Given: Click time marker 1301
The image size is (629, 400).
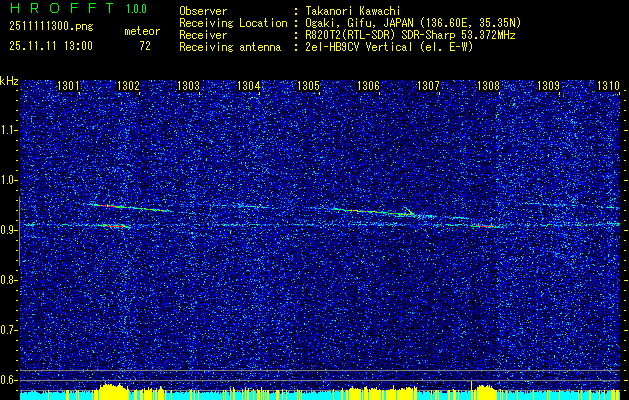Looking at the screenshot, I should coord(68,85).
